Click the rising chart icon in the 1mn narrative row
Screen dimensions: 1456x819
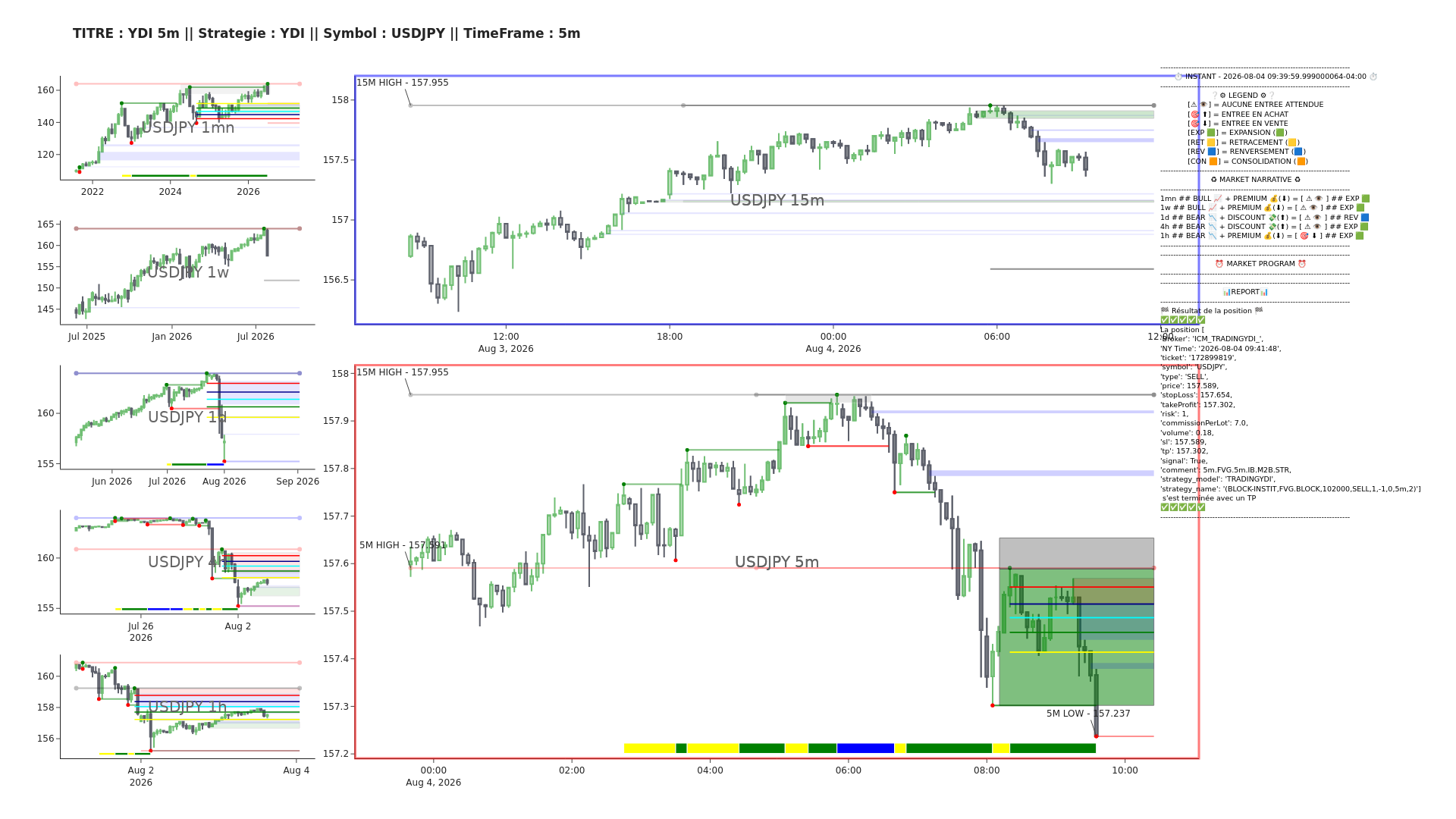[1218, 199]
